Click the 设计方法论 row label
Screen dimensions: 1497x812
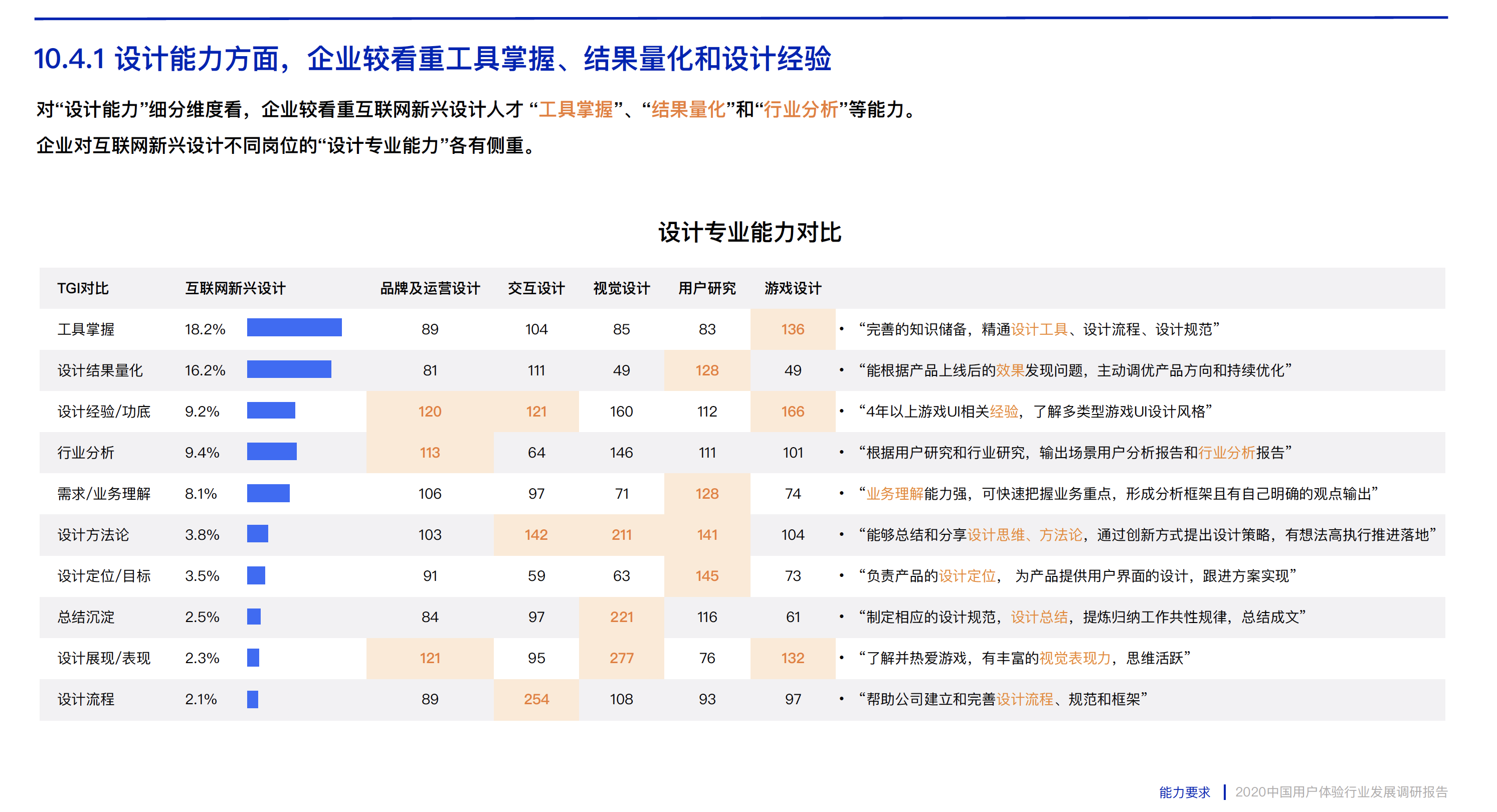93,535
